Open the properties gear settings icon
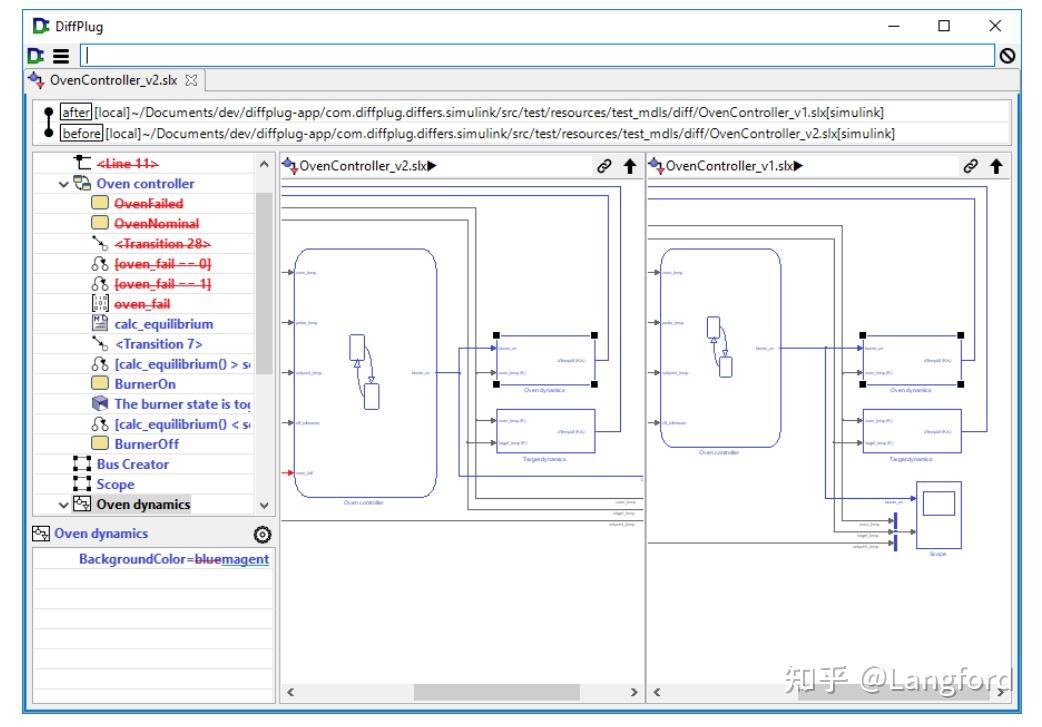1042x727 pixels. click(262, 534)
